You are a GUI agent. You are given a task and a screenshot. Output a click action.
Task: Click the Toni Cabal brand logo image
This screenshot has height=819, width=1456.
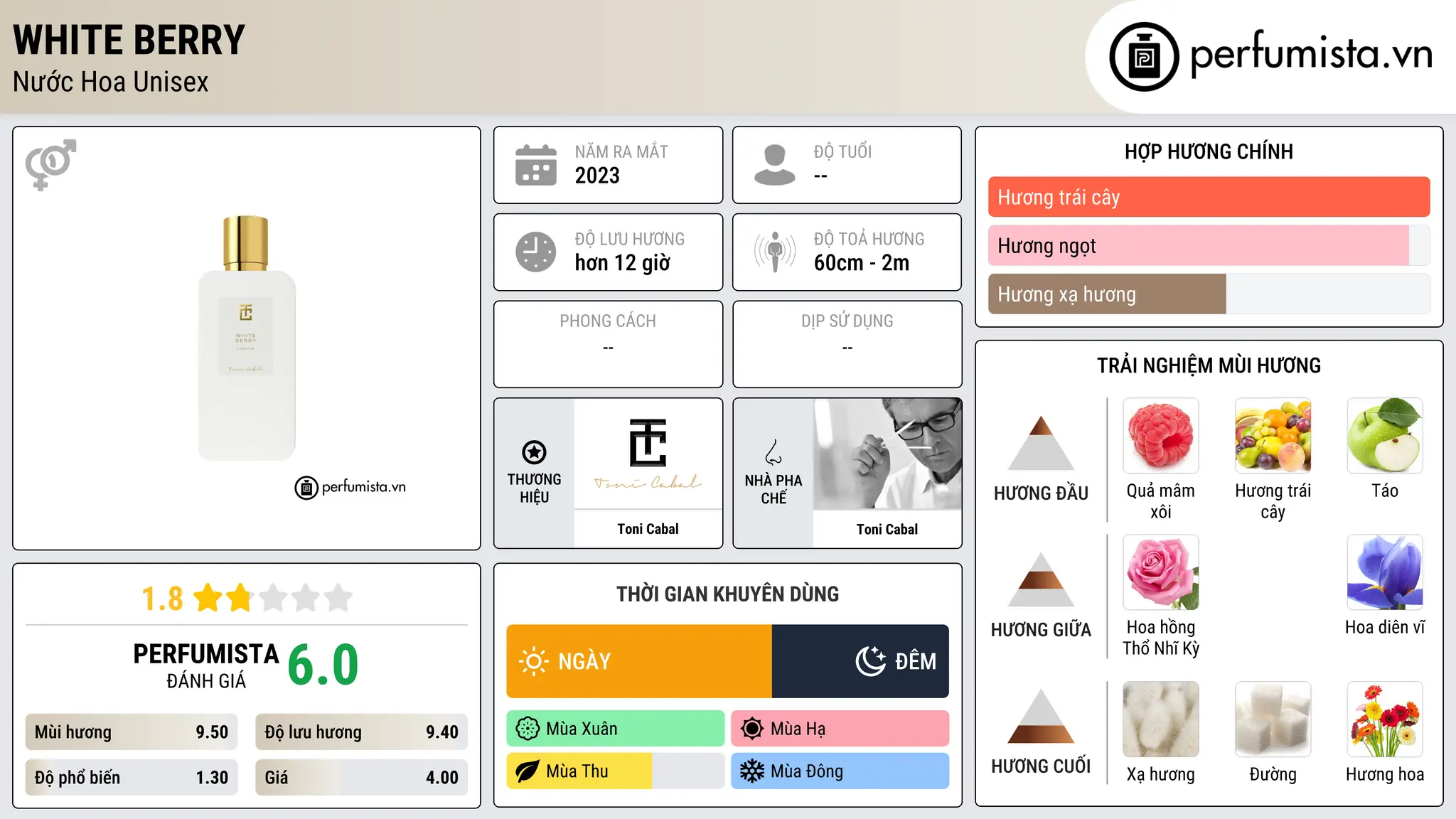point(648,454)
